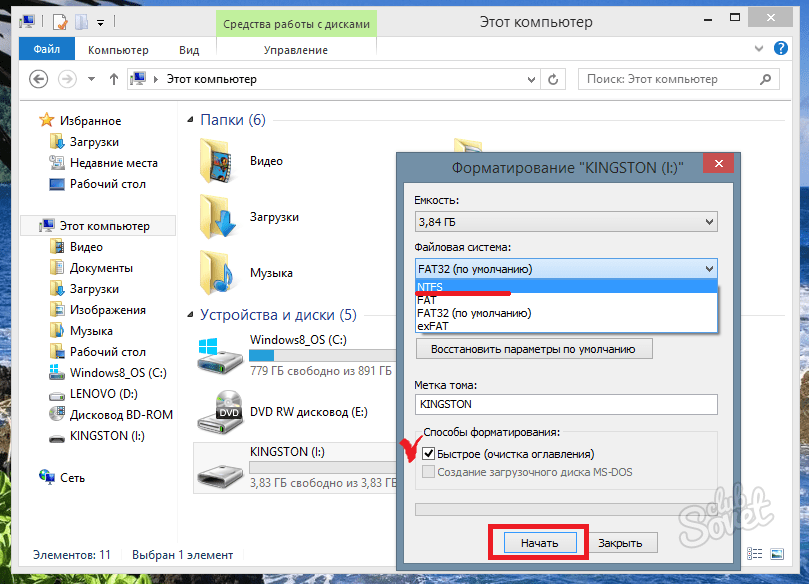Toggle the Быстрое (очистка оглавления) checkbox
Viewport: 809px width, 584px height.
pyautogui.click(x=429, y=454)
